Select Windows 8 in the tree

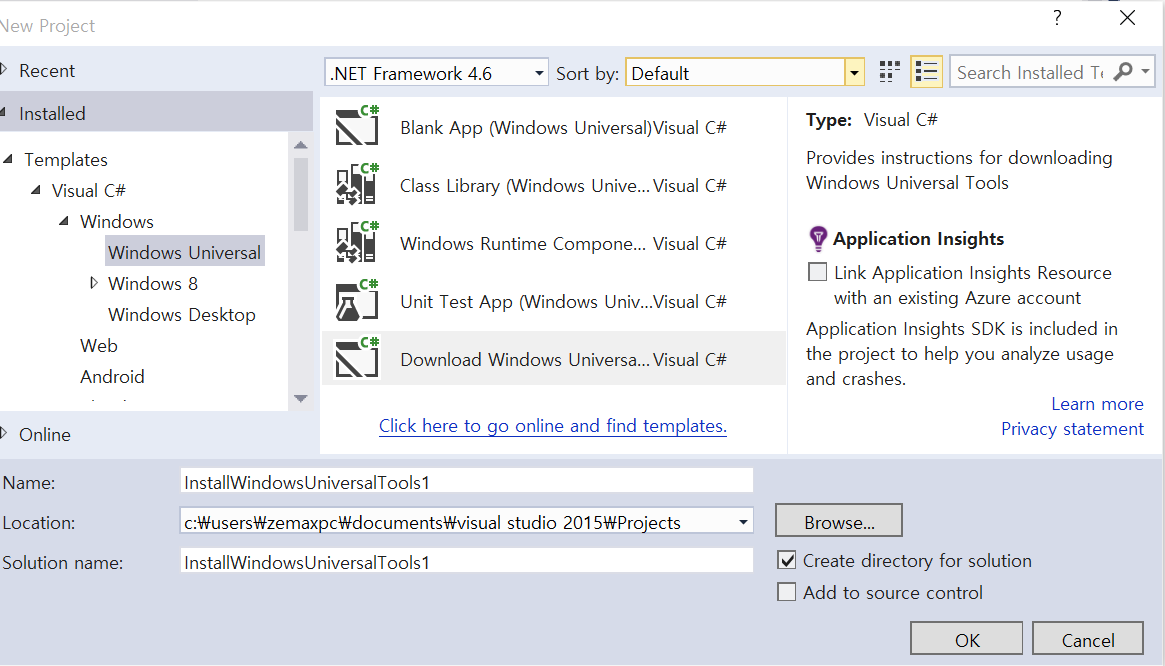coord(153,283)
